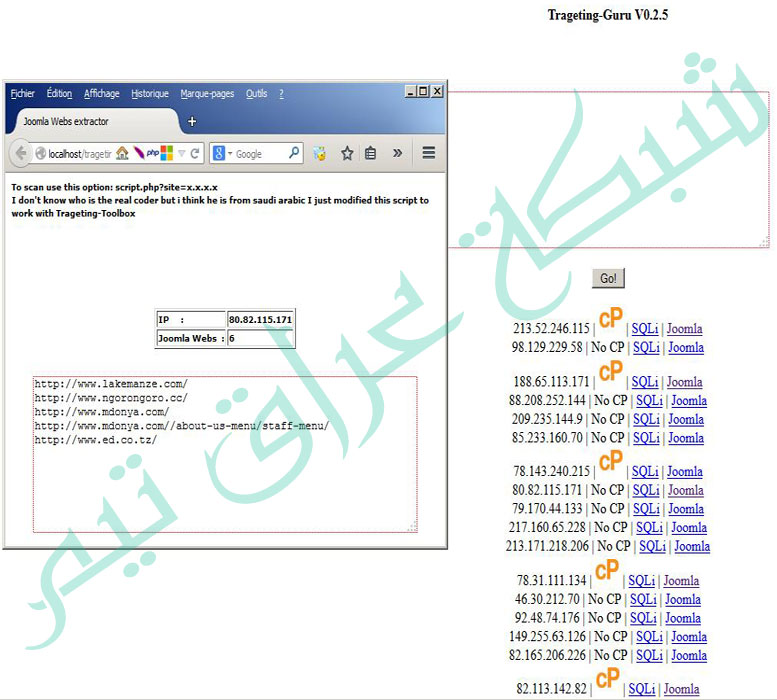Open SQLi link for 213.171.218.206
777x700 pixels.
[653, 546]
